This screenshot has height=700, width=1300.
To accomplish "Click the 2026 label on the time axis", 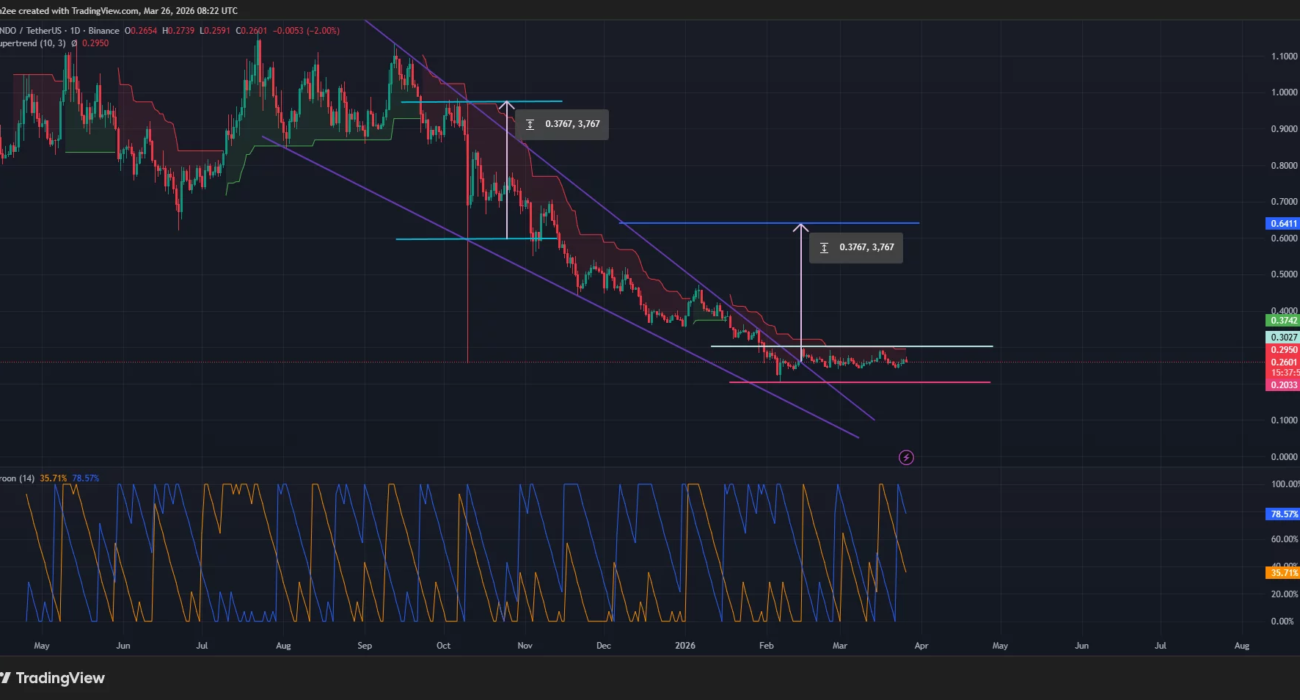I will 684,646.
